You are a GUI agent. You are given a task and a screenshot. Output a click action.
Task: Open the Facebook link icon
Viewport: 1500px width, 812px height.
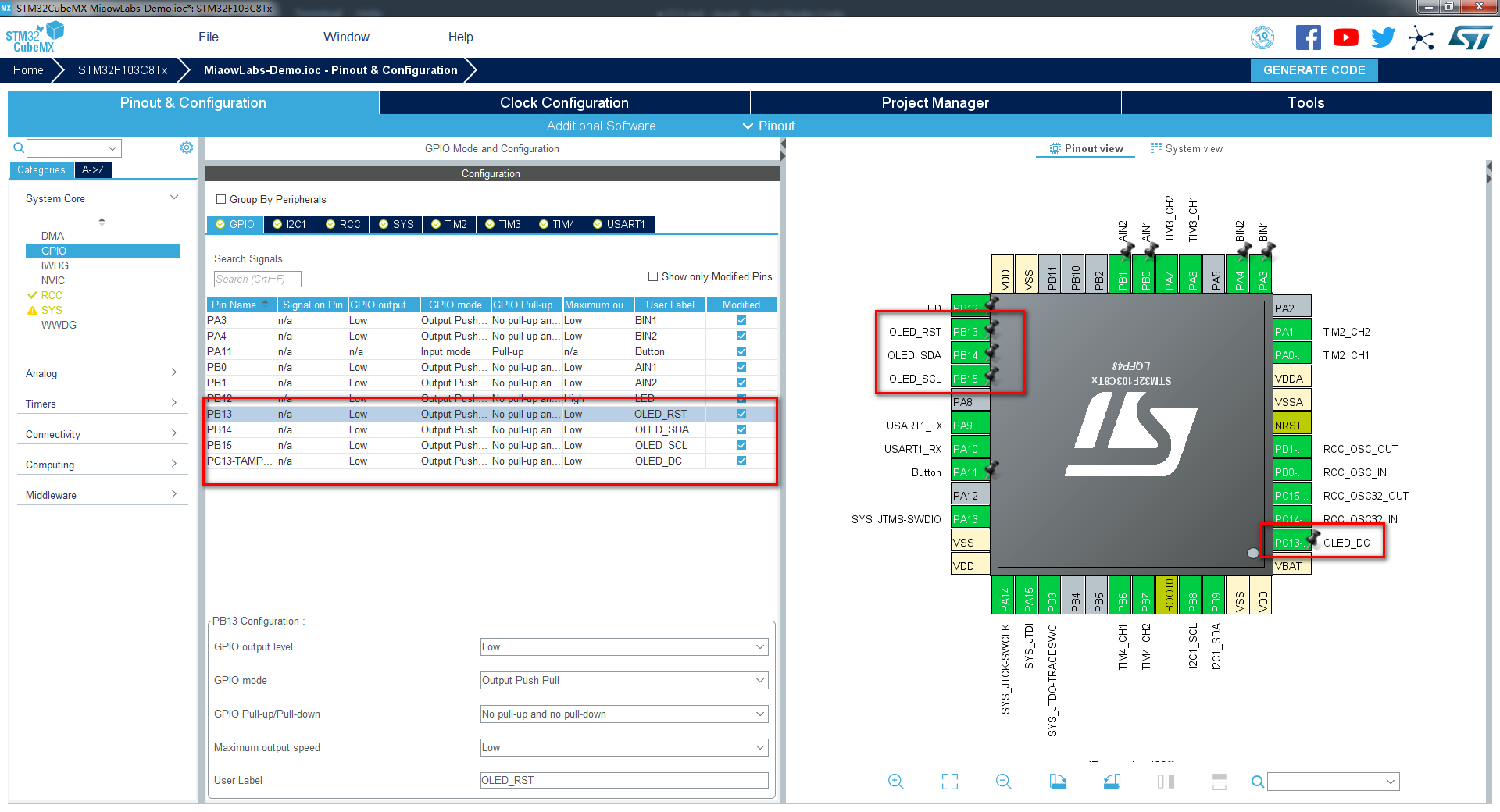click(x=1309, y=37)
